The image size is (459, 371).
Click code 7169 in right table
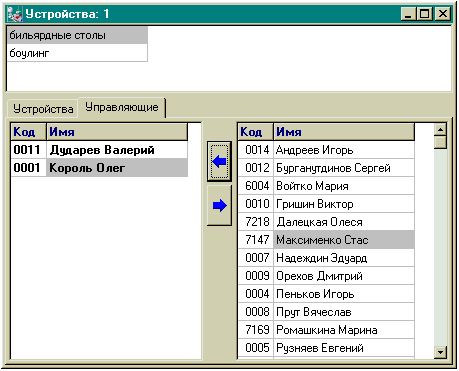(256, 330)
